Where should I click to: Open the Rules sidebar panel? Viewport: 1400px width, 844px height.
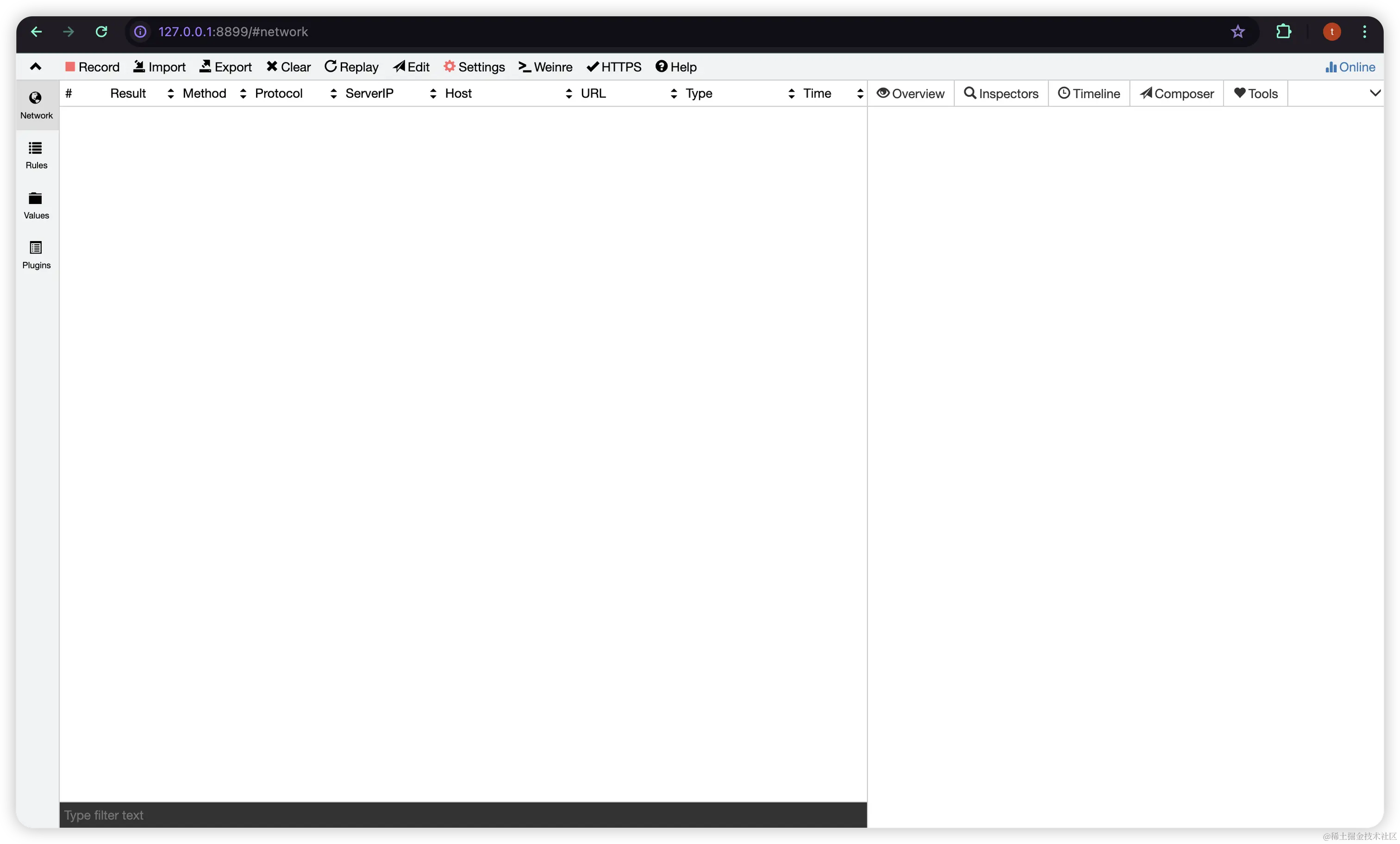(36, 155)
